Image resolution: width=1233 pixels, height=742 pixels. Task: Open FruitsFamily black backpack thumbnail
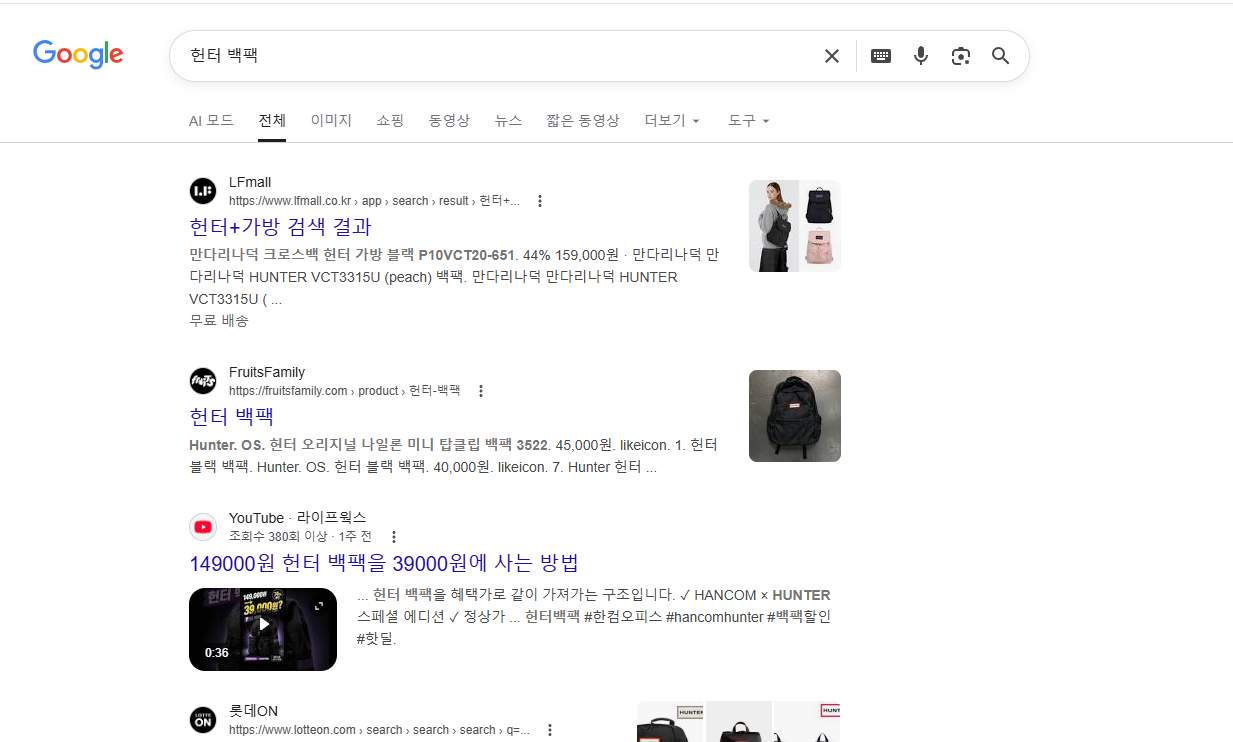pos(795,416)
